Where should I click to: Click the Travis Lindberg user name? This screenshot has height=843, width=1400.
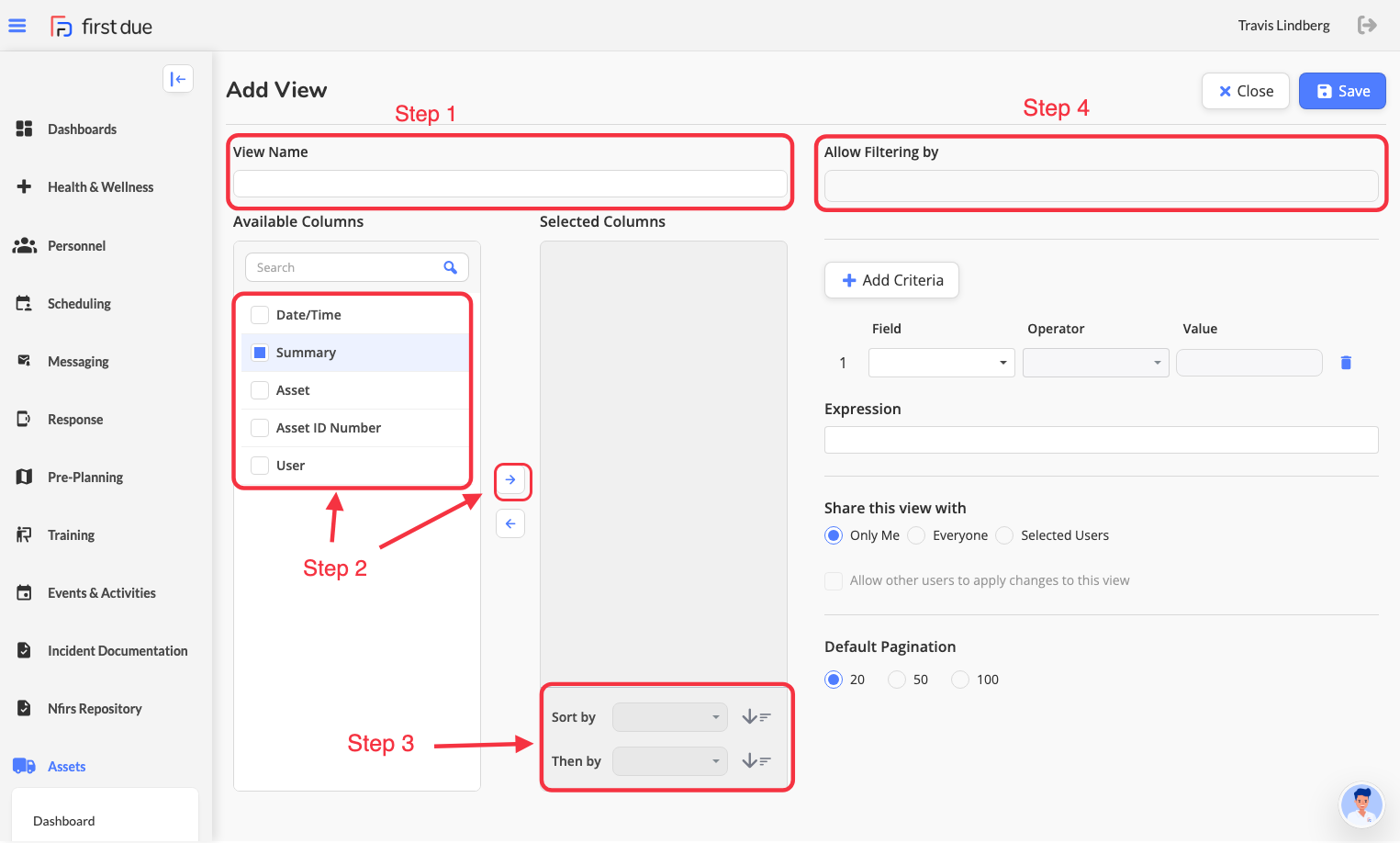1283,26
